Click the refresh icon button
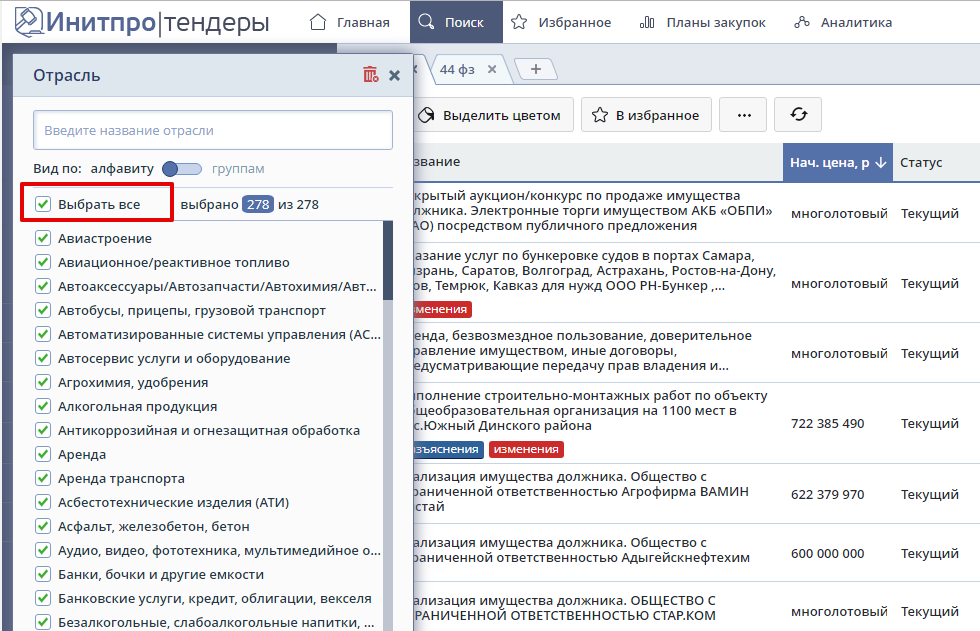 (x=798, y=115)
